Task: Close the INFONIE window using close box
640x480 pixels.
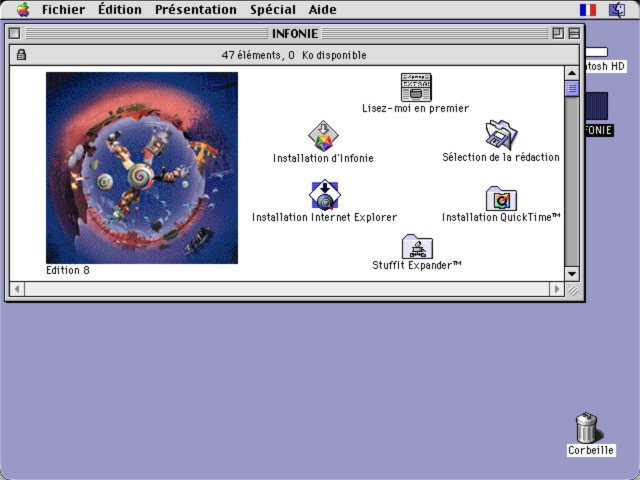Action: (14, 33)
